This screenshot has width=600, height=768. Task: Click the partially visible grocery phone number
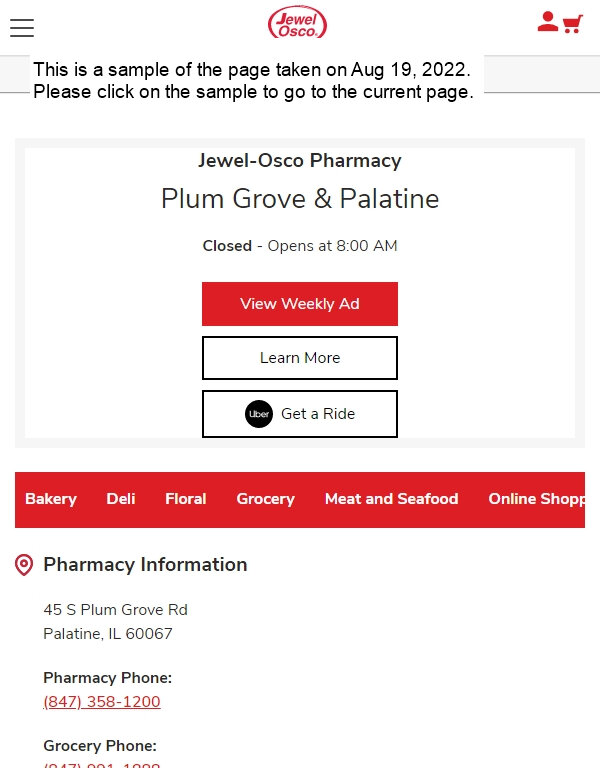[x=102, y=765]
